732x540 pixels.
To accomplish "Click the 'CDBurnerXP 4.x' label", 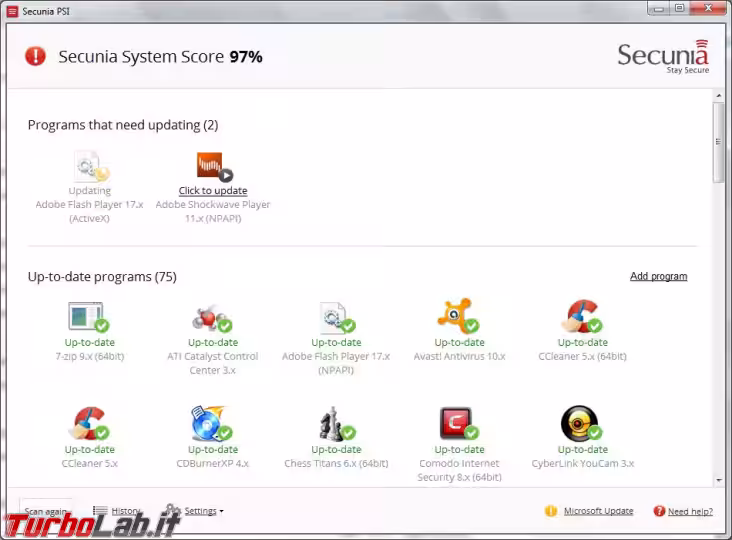I will pyautogui.click(x=212, y=463).
